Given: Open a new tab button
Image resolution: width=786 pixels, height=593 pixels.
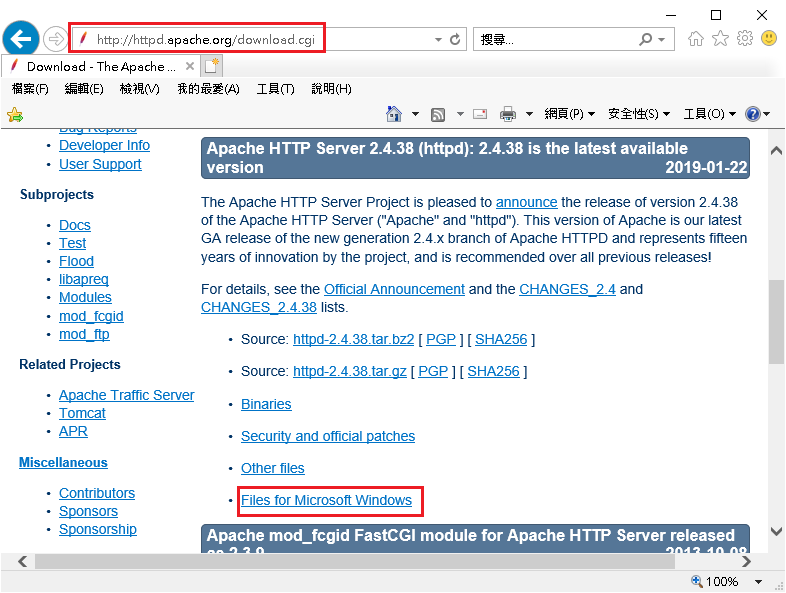Looking at the screenshot, I should 212,66.
